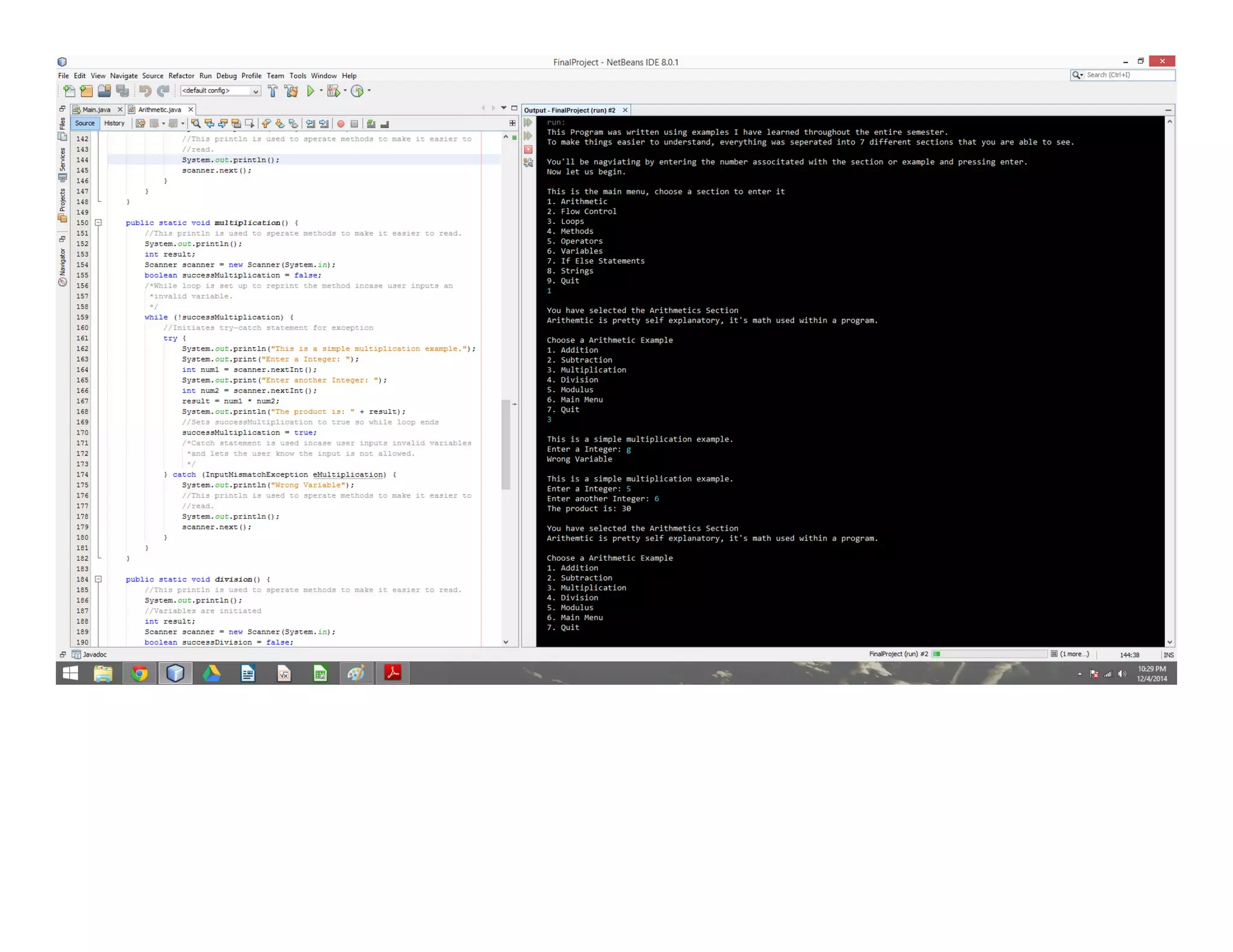Click the FinalProject run progress bar
The height and width of the screenshot is (952, 1233).
[990, 654]
